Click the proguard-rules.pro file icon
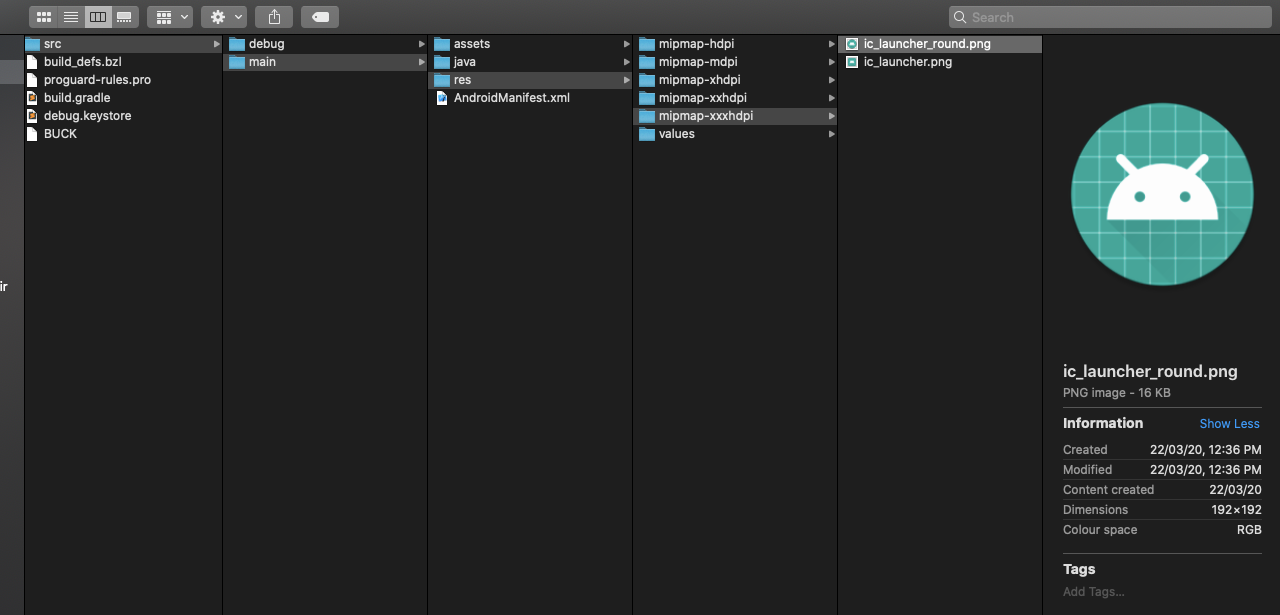1280x615 pixels. (x=32, y=80)
